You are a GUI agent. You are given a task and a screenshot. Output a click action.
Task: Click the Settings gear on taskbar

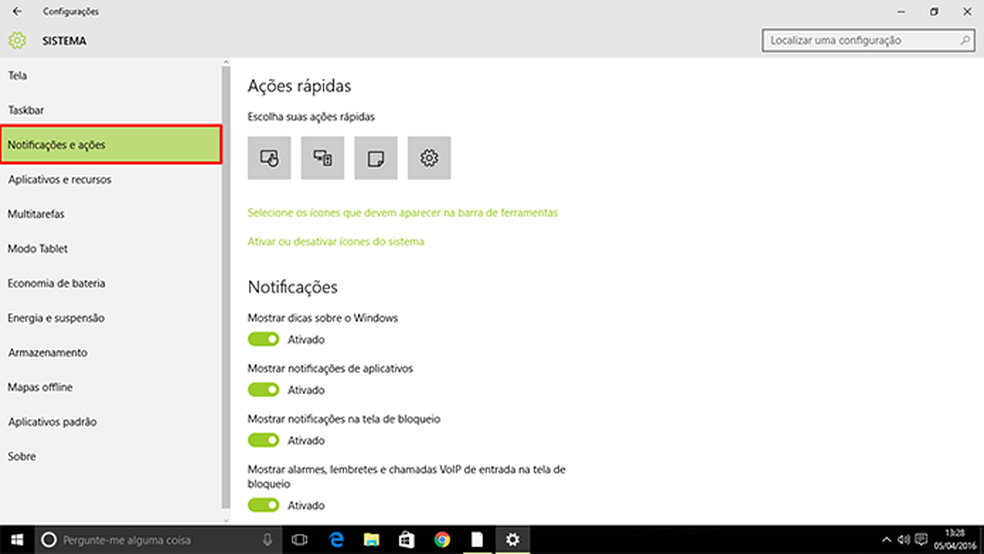[513, 540]
